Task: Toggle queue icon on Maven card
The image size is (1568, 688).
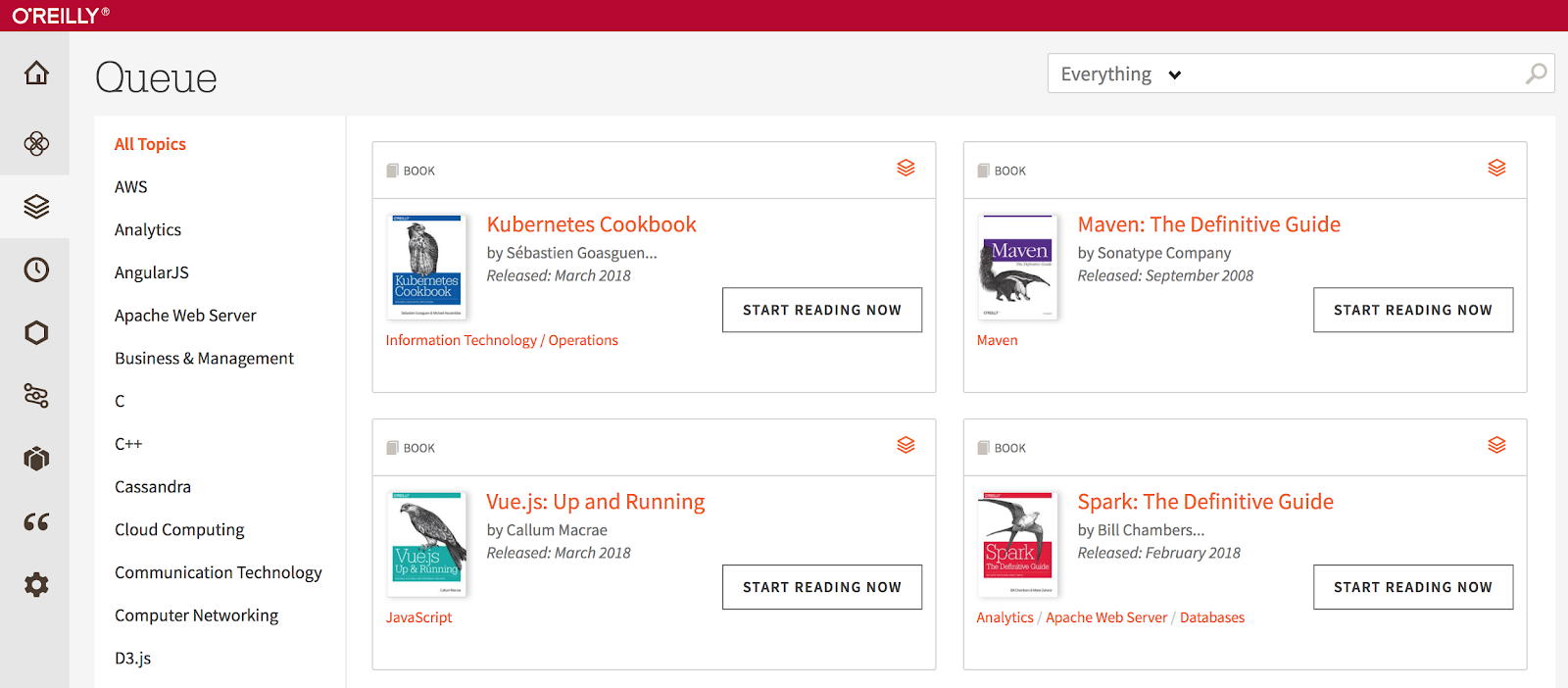Action: coord(1496,169)
